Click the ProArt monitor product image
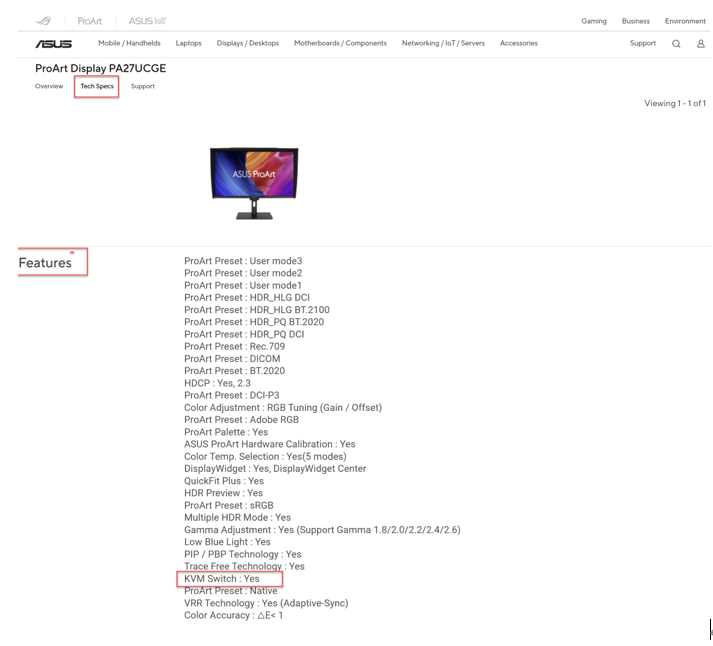The height and width of the screenshot is (646, 713). click(x=254, y=183)
